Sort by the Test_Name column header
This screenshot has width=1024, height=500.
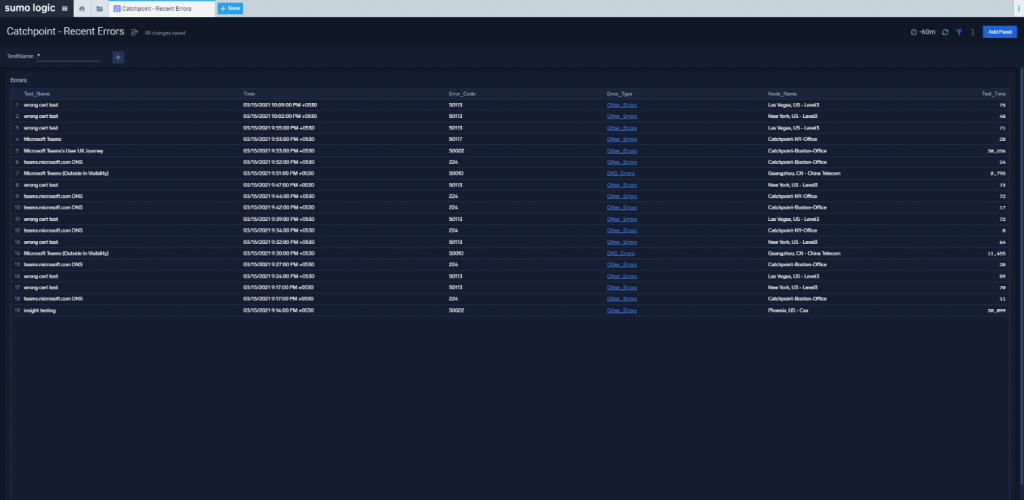coord(37,94)
